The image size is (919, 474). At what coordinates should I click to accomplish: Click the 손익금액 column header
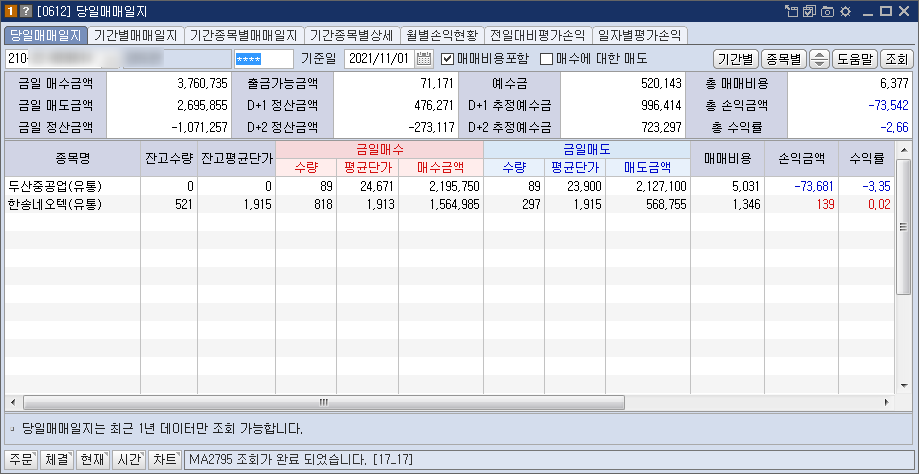coord(801,158)
